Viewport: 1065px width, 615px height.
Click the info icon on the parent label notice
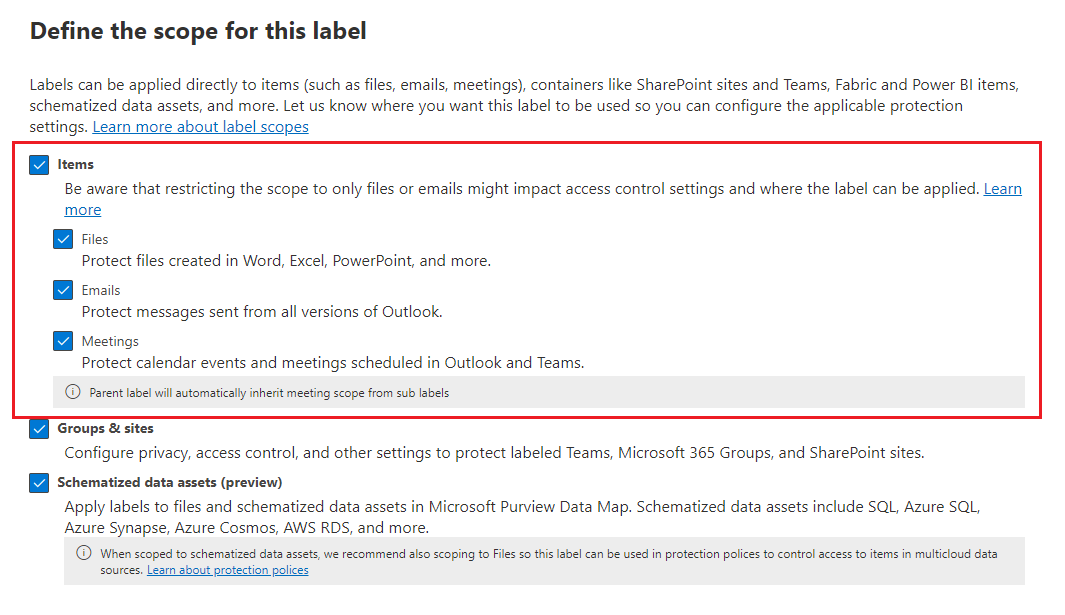click(x=77, y=392)
